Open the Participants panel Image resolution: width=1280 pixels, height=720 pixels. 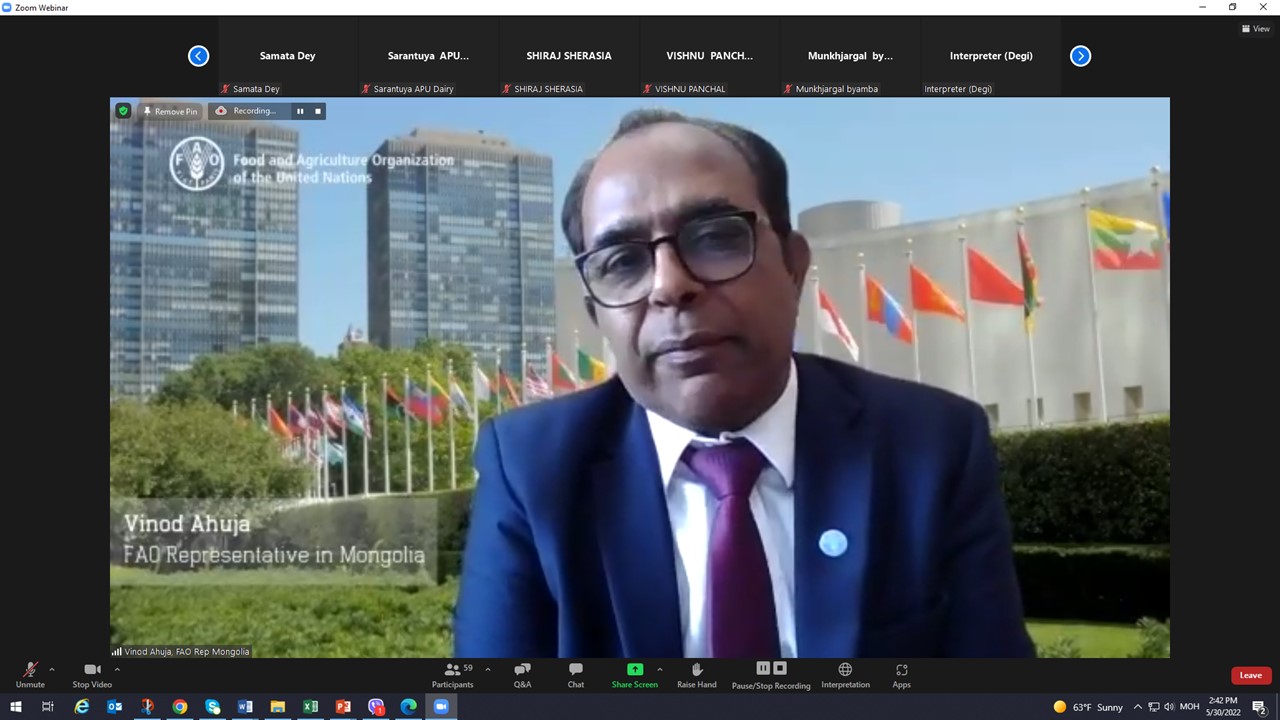453,675
